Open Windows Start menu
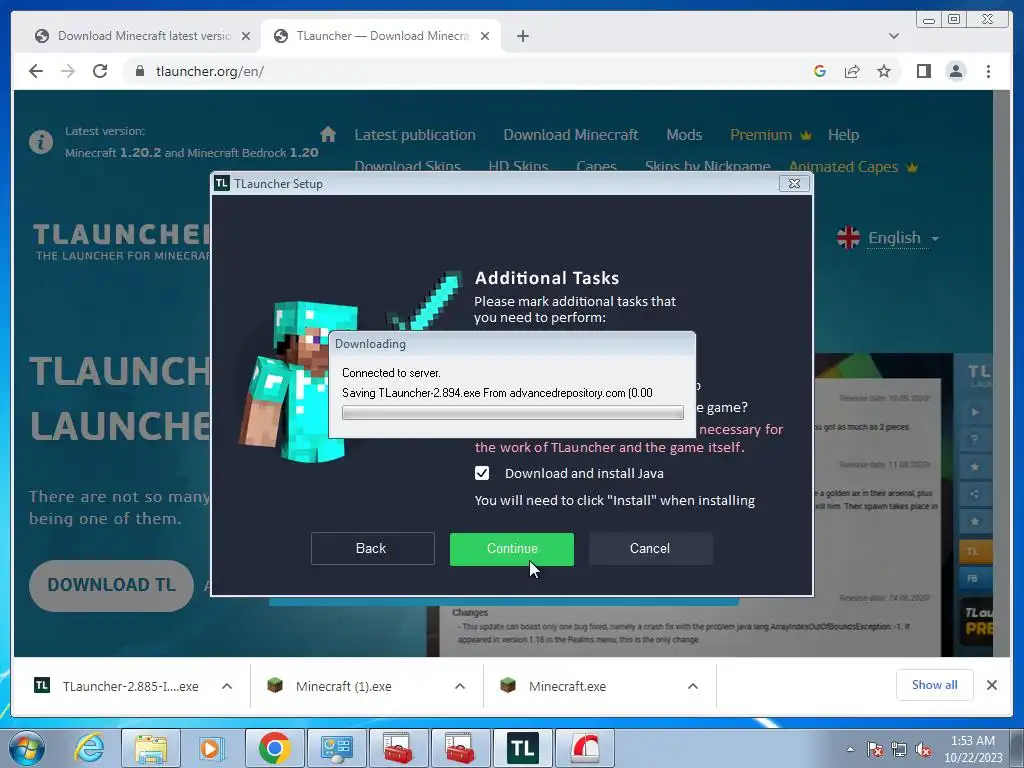 pyautogui.click(x=27, y=748)
